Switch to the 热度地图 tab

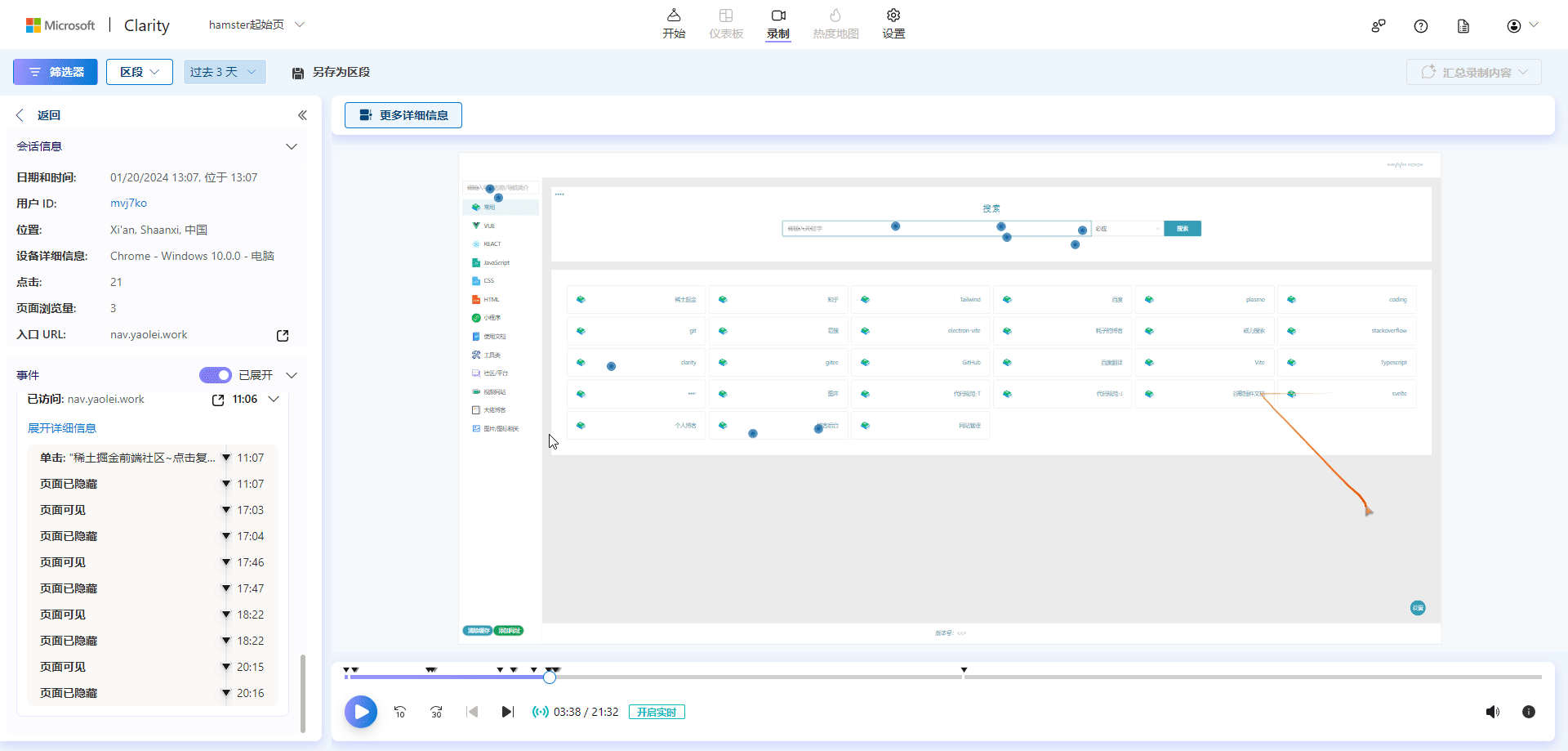835,23
